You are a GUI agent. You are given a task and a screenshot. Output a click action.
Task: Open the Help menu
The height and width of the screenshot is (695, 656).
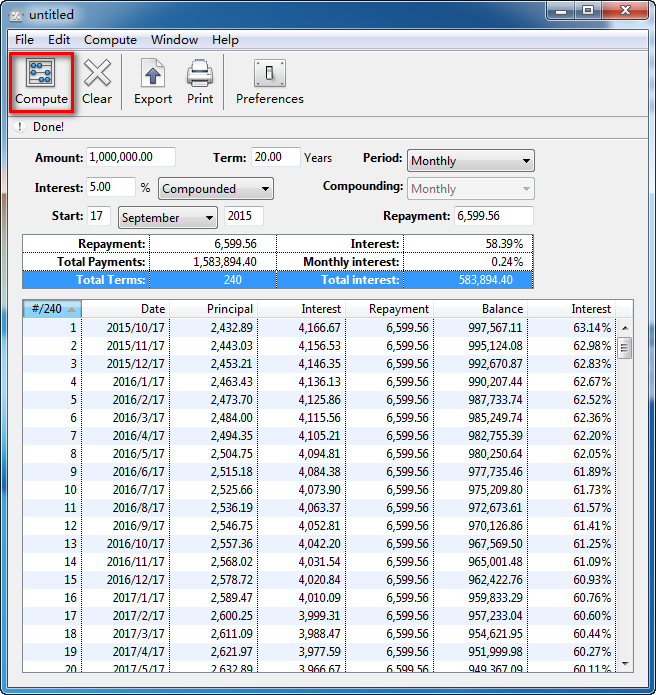225,40
